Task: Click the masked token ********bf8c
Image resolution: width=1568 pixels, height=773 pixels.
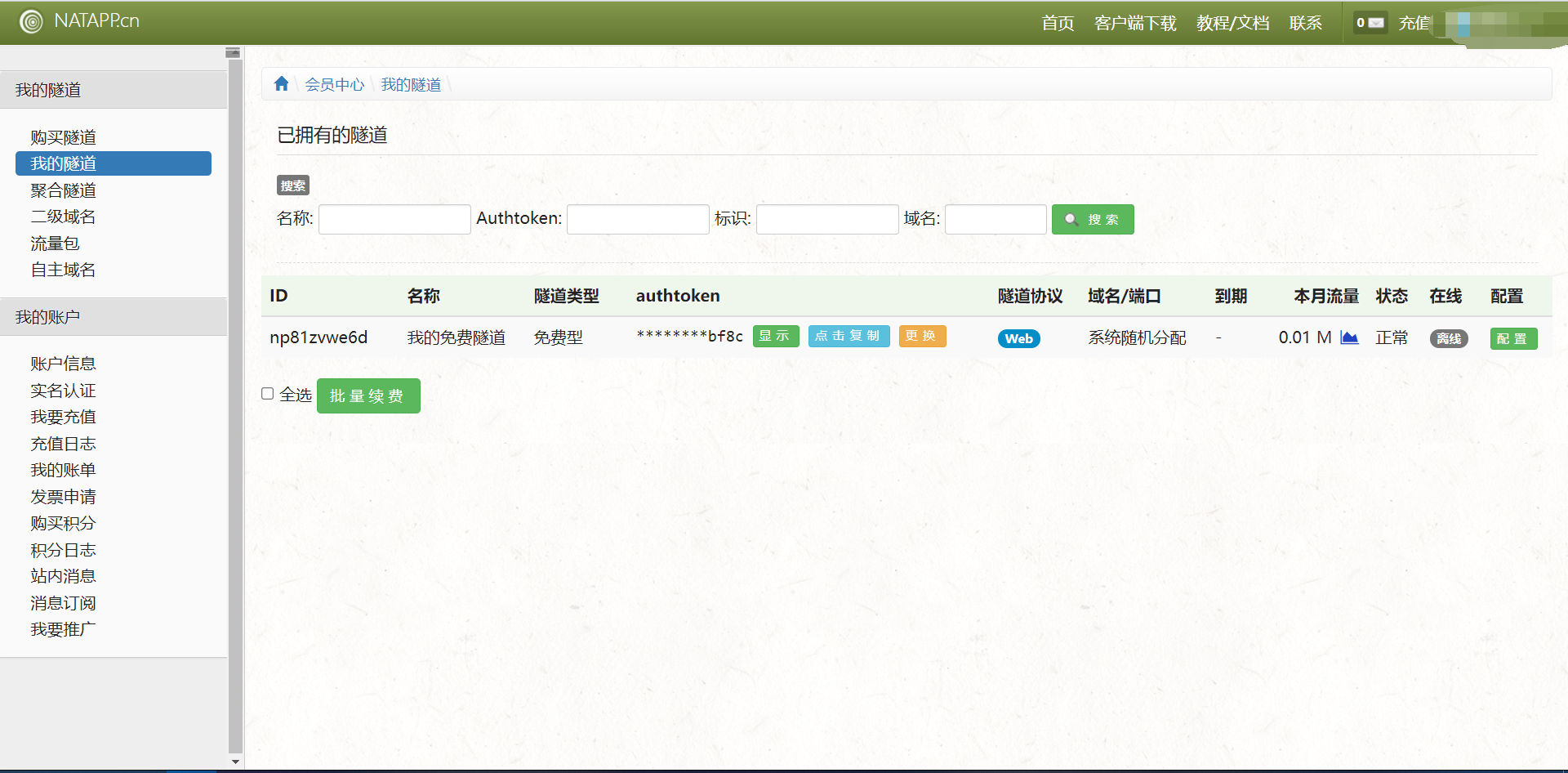Action: [x=690, y=336]
